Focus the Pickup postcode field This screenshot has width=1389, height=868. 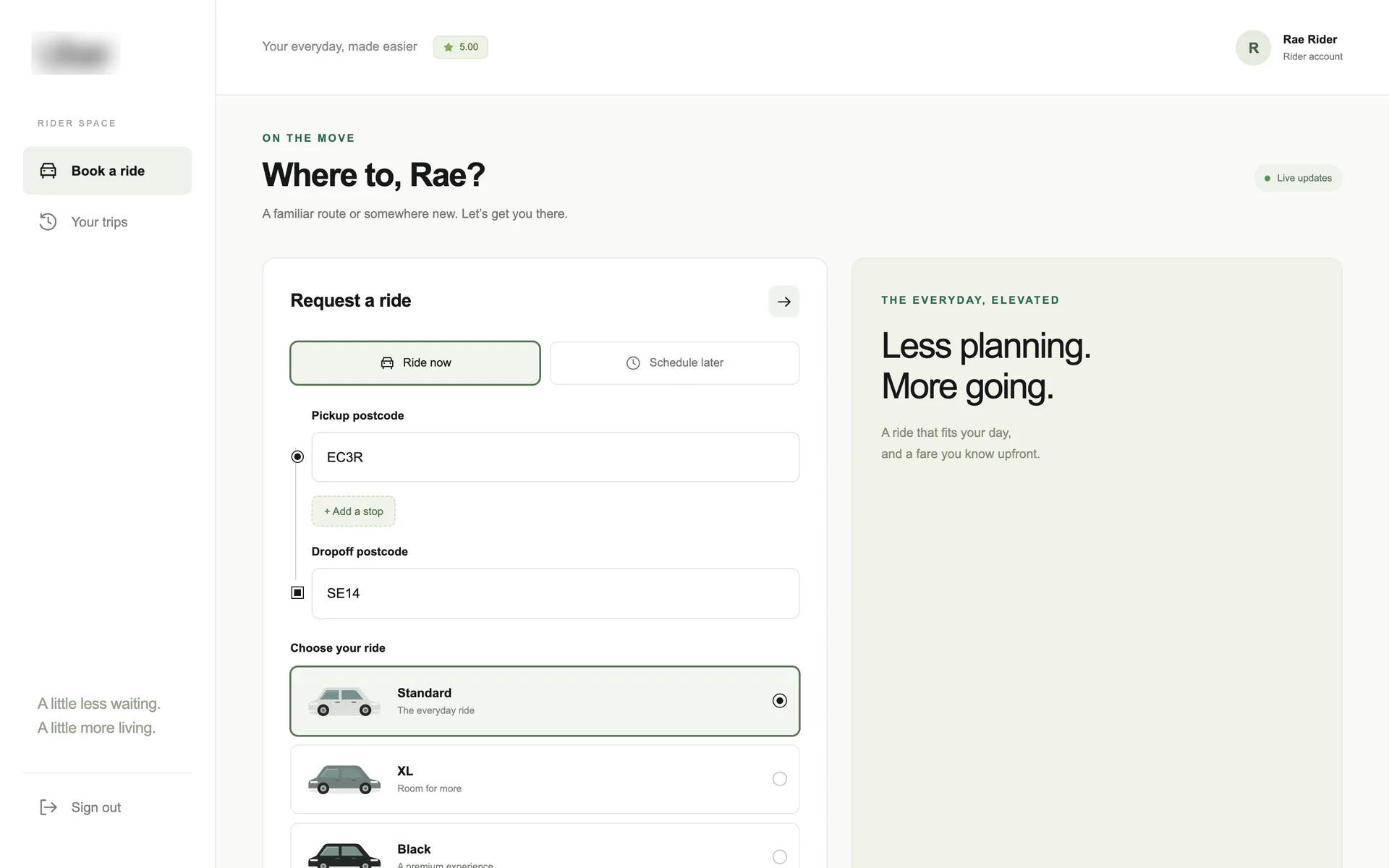pyautogui.click(x=555, y=457)
